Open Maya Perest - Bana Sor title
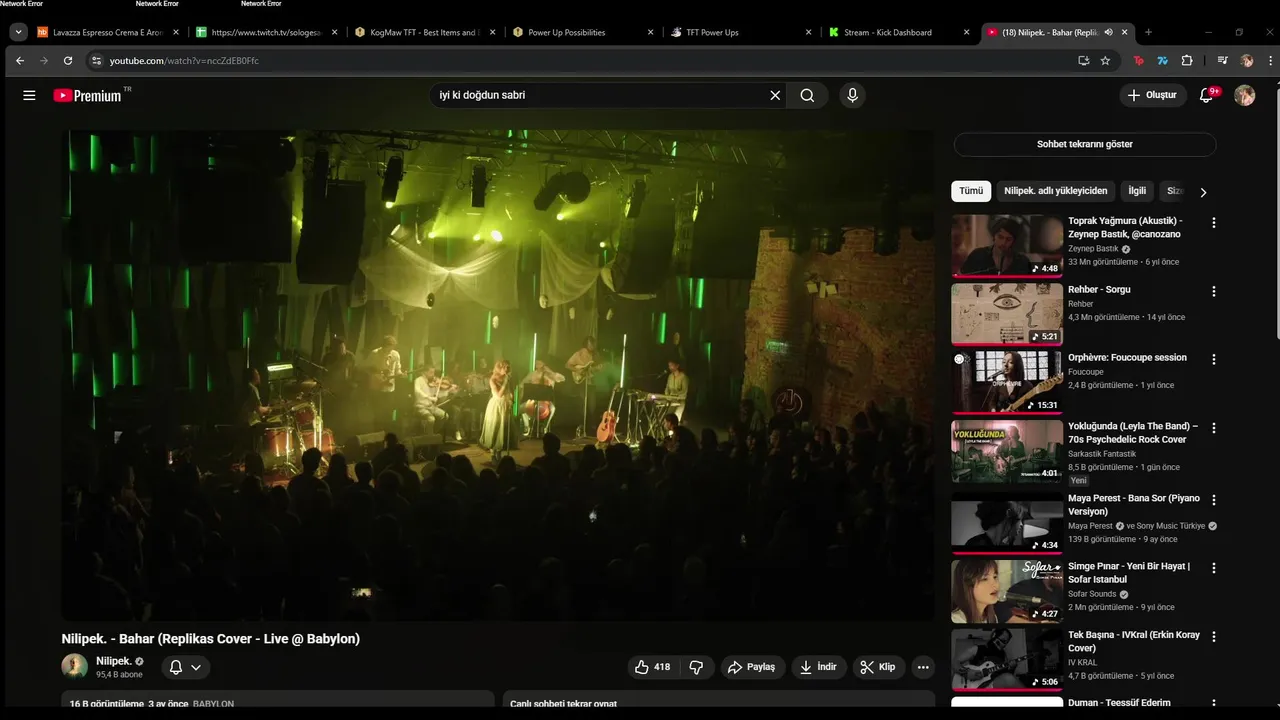Image resolution: width=1280 pixels, height=720 pixels. [x=1134, y=505]
